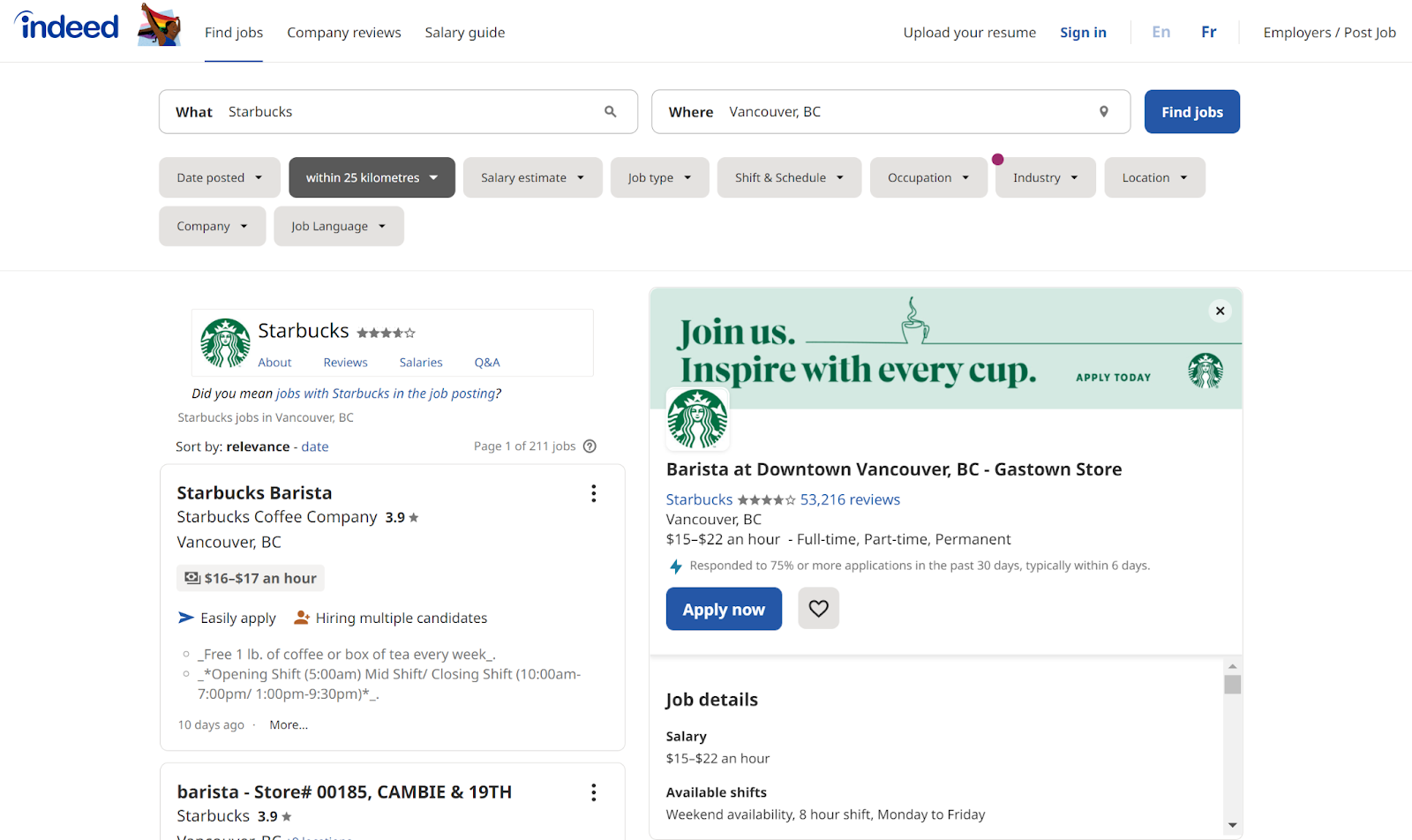Open the within 25 kilometres distance dropdown
This screenshot has width=1412, height=840.
[x=372, y=177]
